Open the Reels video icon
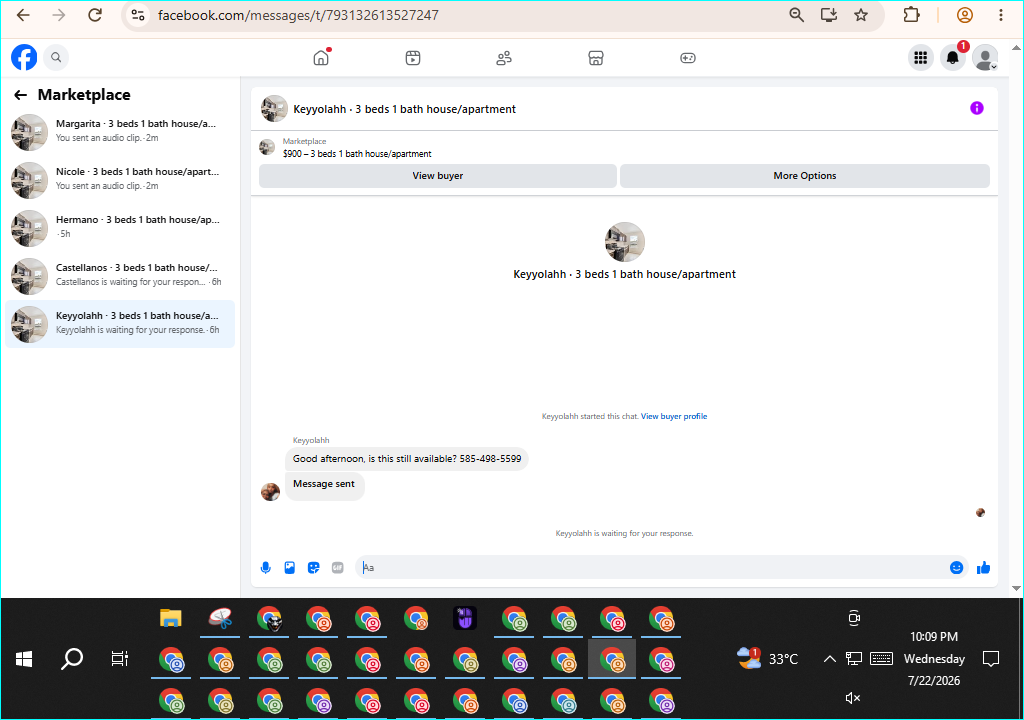Viewport: 1024px width, 720px height. pyautogui.click(x=413, y=58)
